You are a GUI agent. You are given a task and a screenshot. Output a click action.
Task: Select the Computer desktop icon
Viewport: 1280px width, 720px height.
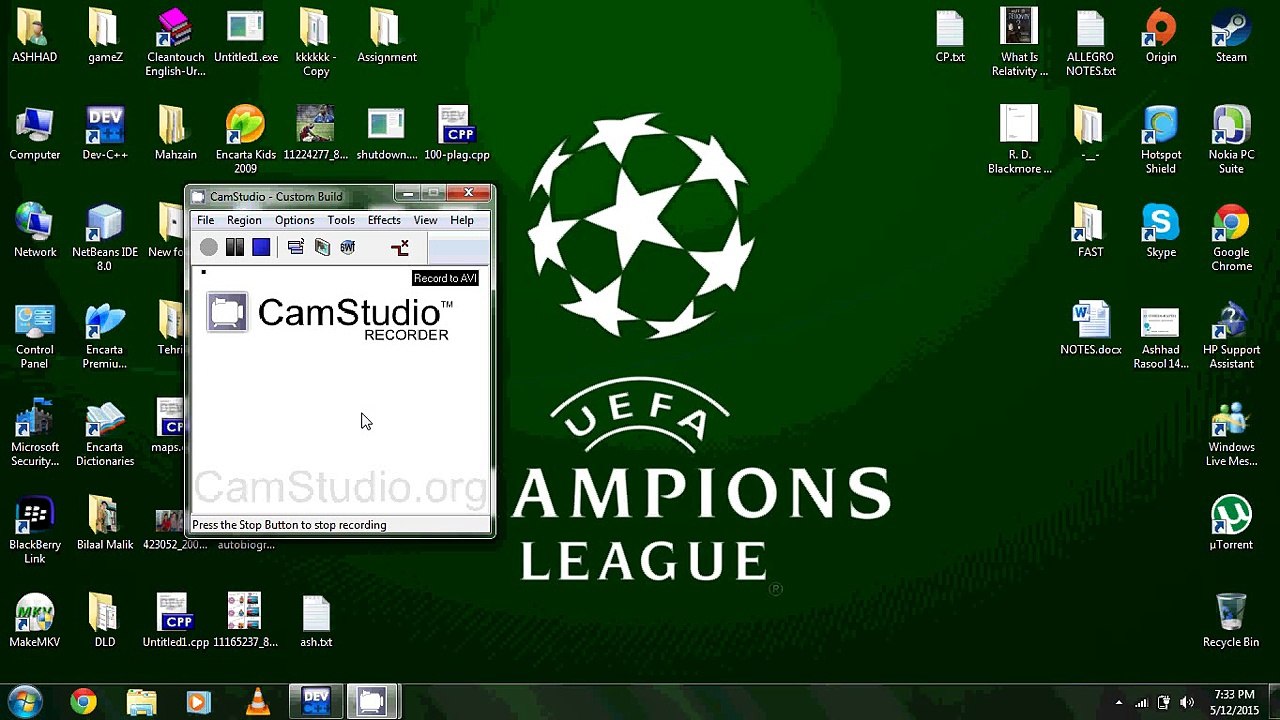pos(35,134)
